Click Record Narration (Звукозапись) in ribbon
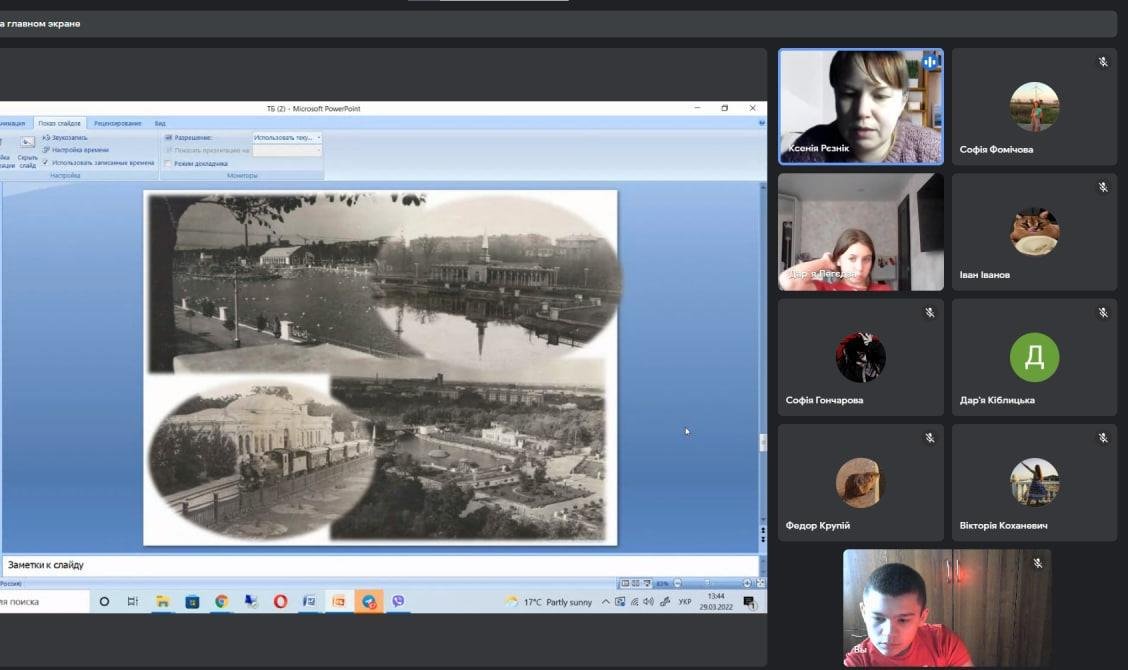1128x670 pixels. coord(65,137)
